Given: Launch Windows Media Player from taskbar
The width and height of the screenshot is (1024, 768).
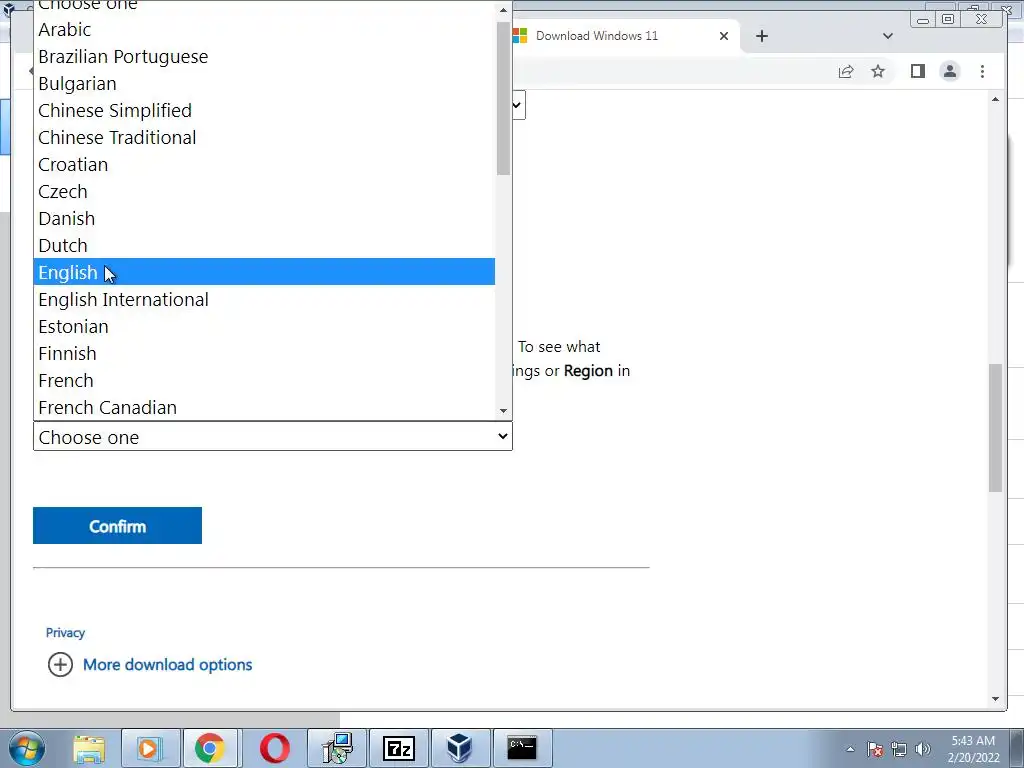Looking at the screenshot, I should (149, 748).
